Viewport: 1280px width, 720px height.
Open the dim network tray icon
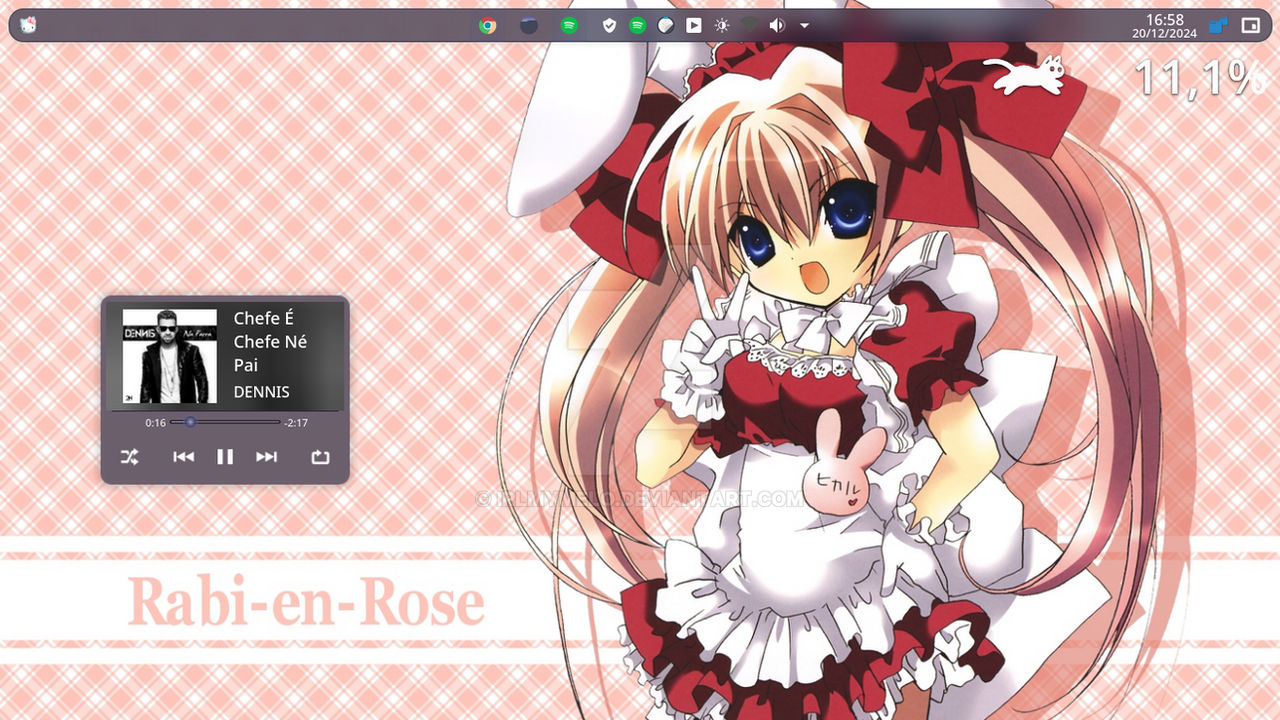click(749, 26)
